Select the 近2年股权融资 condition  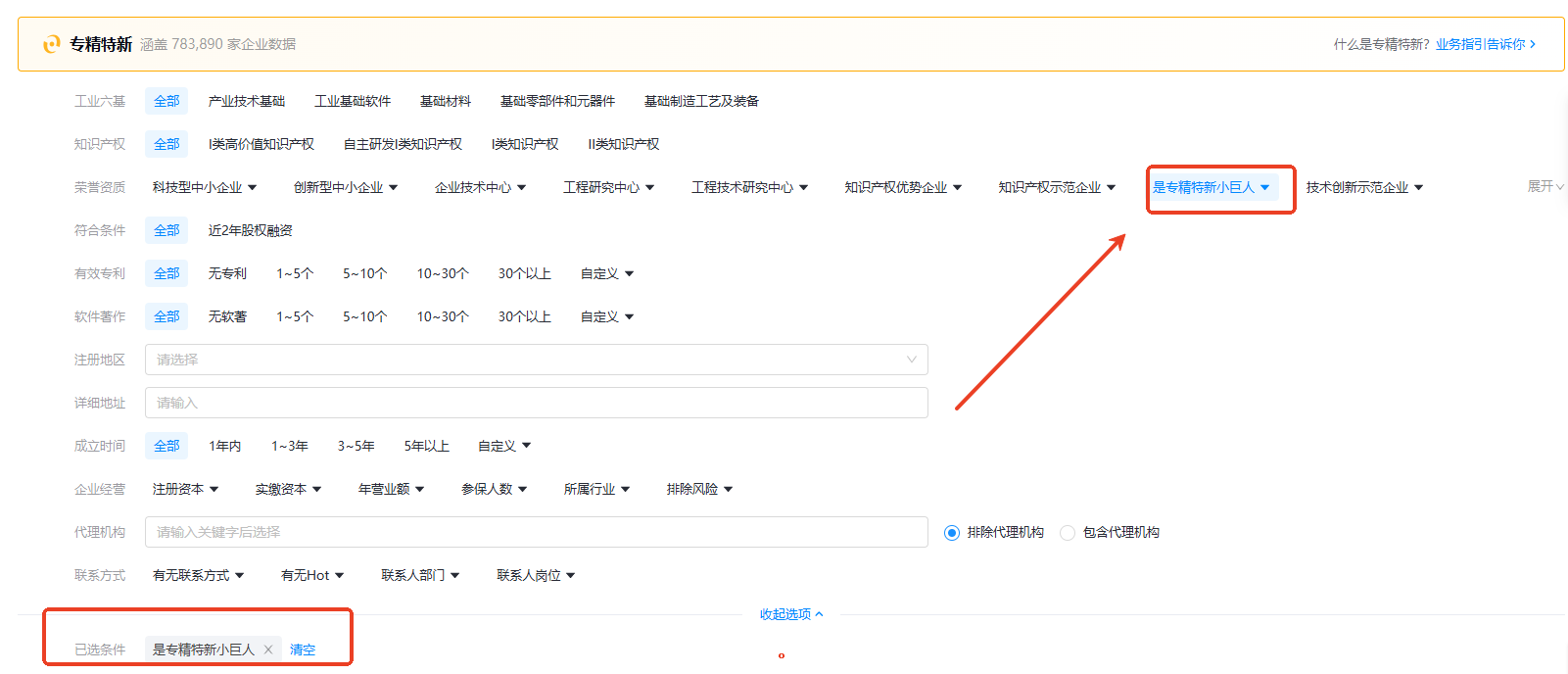(x=250, y=230)
